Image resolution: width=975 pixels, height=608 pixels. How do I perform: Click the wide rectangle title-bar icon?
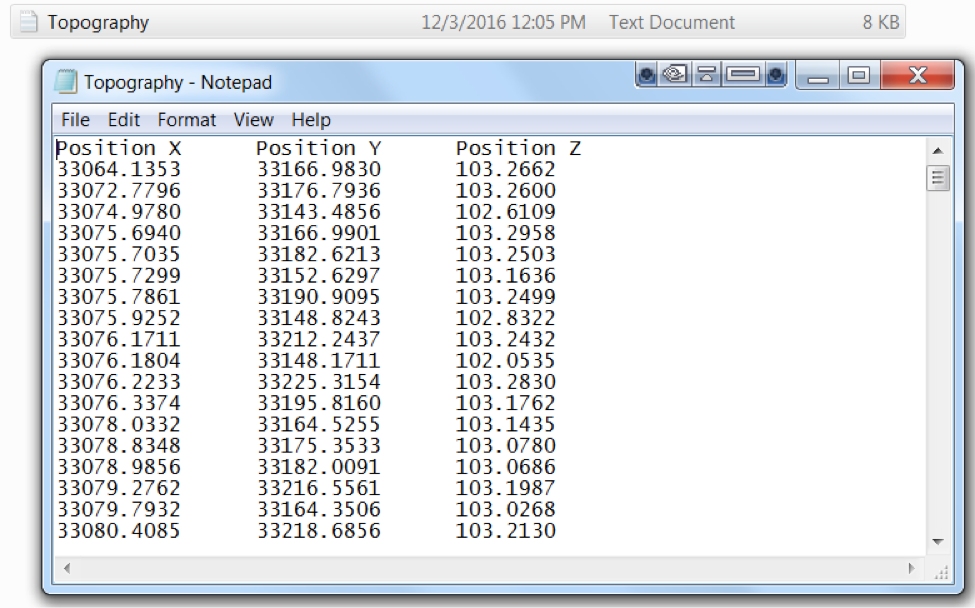coord(742,75)
